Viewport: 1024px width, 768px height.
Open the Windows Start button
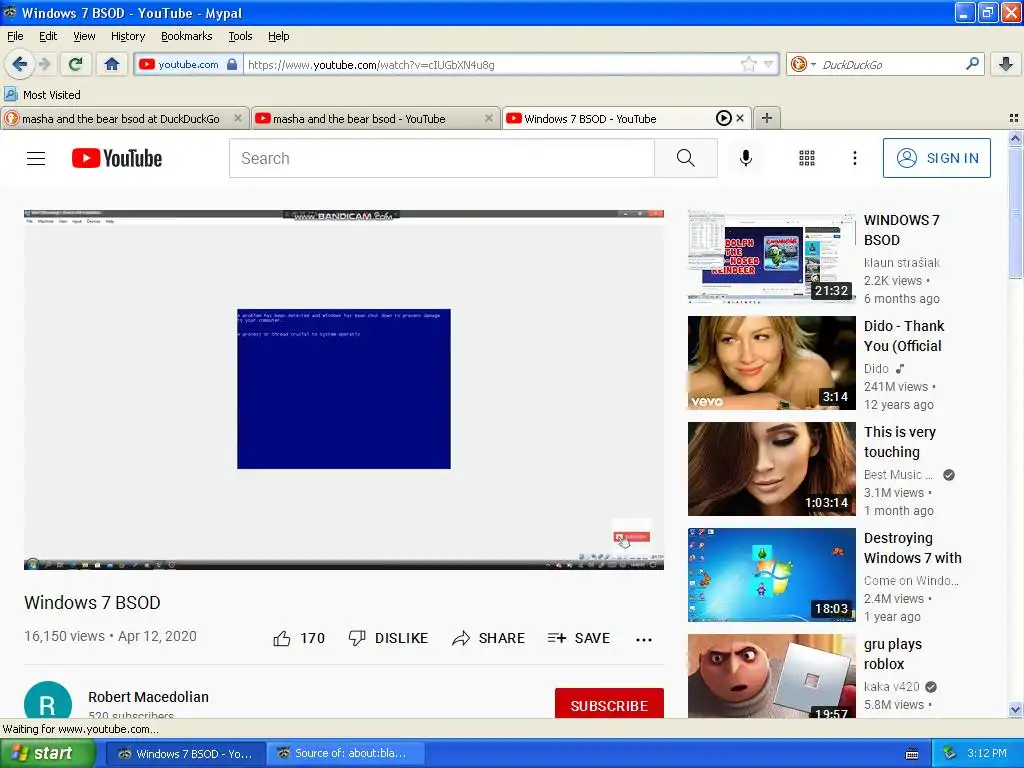pos(48,753)
